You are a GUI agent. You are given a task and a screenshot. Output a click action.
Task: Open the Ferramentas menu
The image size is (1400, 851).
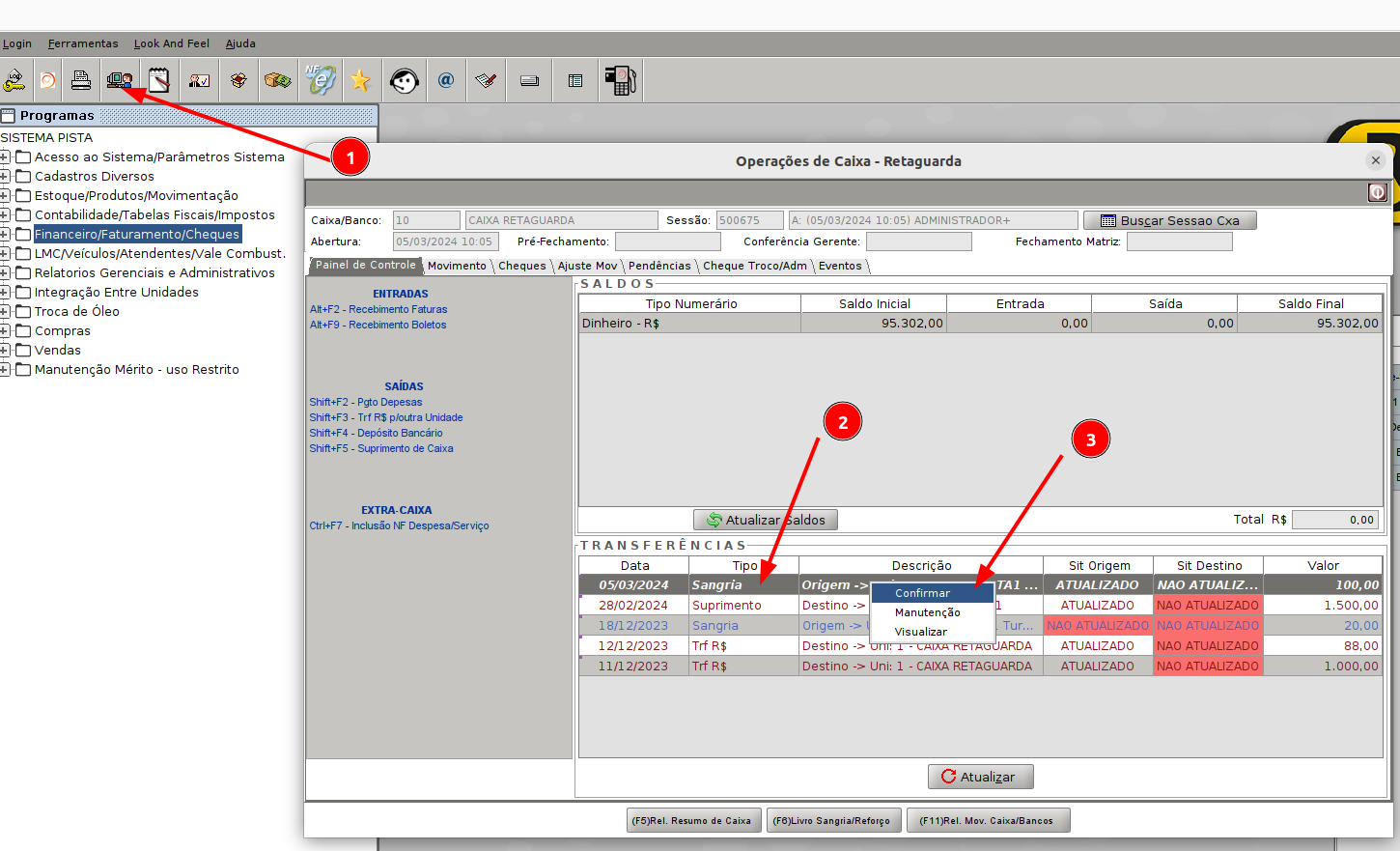coord(83,43)
